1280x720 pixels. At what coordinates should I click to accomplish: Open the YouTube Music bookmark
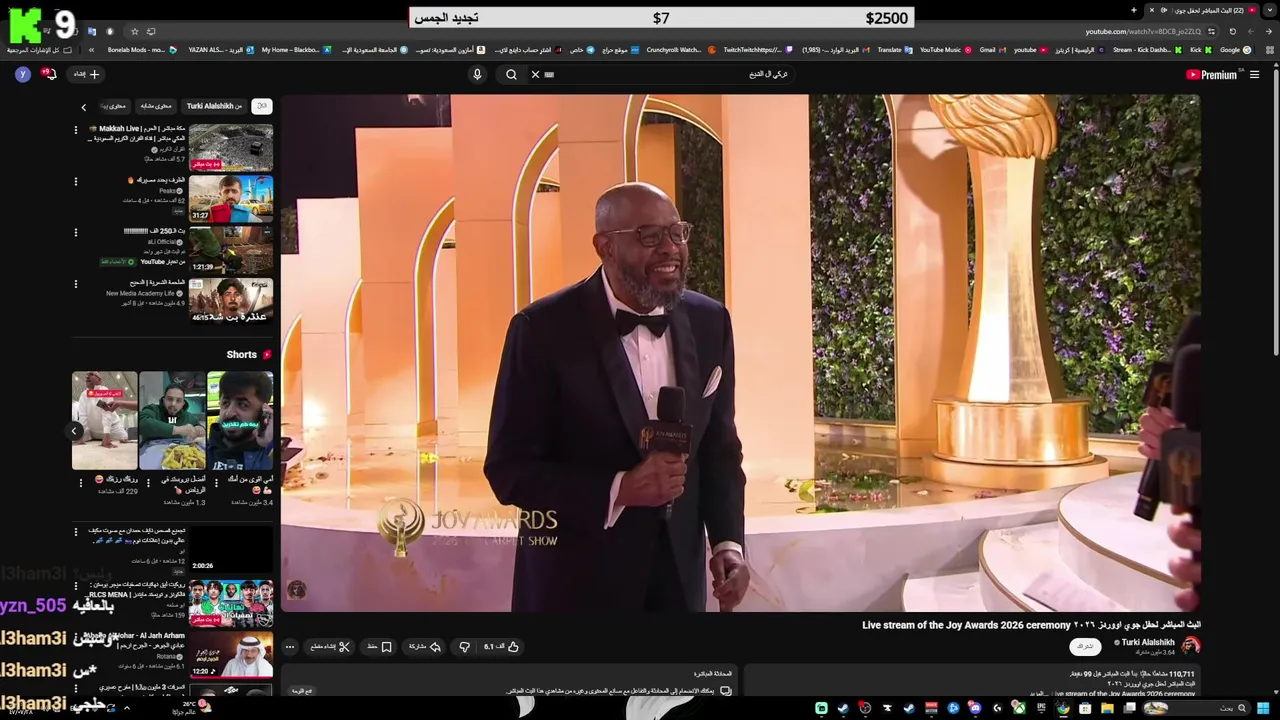click(945, 49)
